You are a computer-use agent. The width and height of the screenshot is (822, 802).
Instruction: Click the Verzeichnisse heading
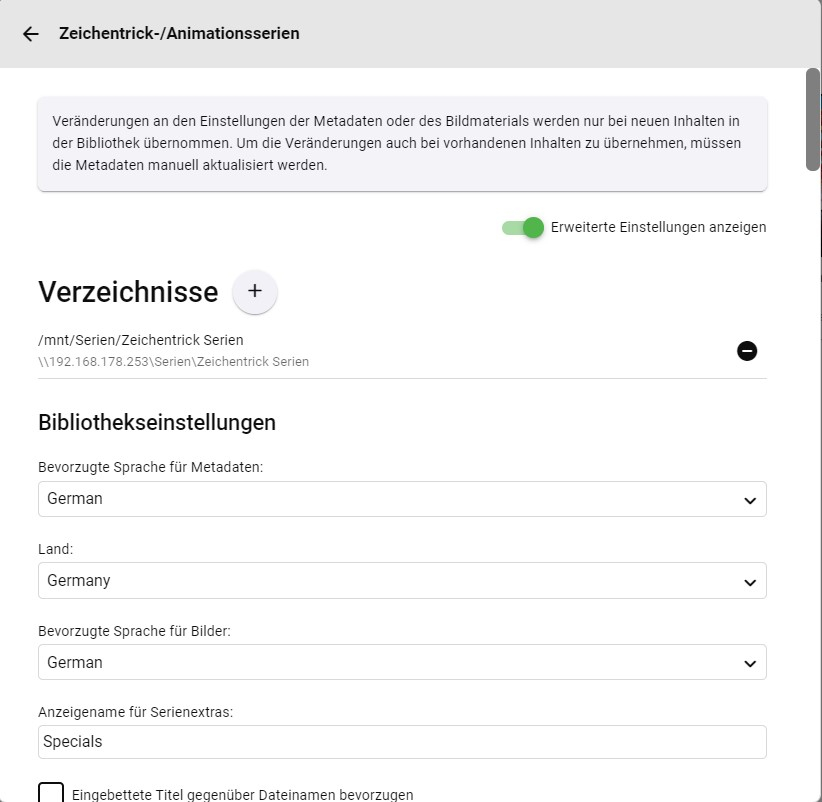point(128,292)
